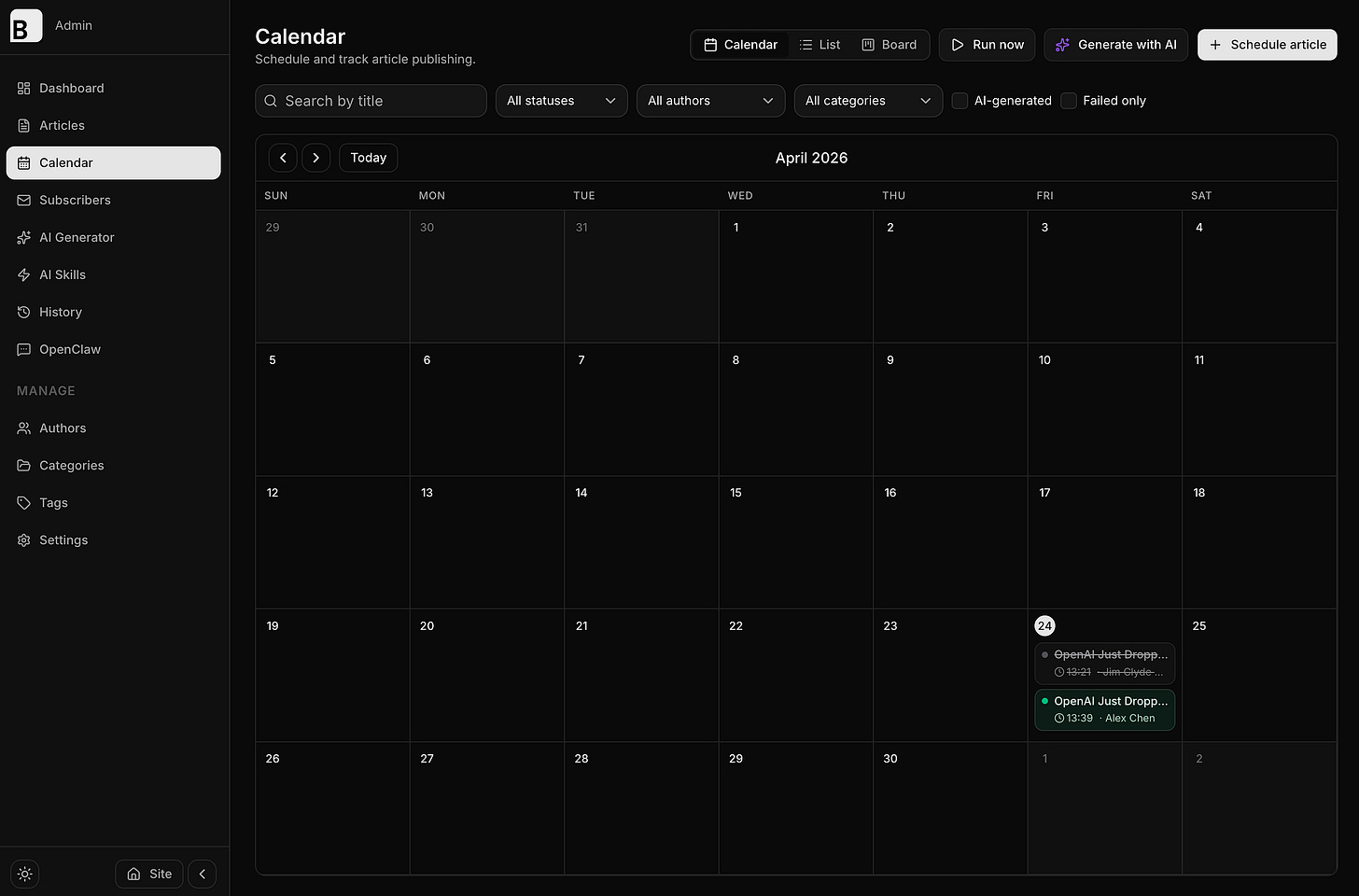1359x896 pixels.
Task: Switch to the List view tab
Action: 820,44
